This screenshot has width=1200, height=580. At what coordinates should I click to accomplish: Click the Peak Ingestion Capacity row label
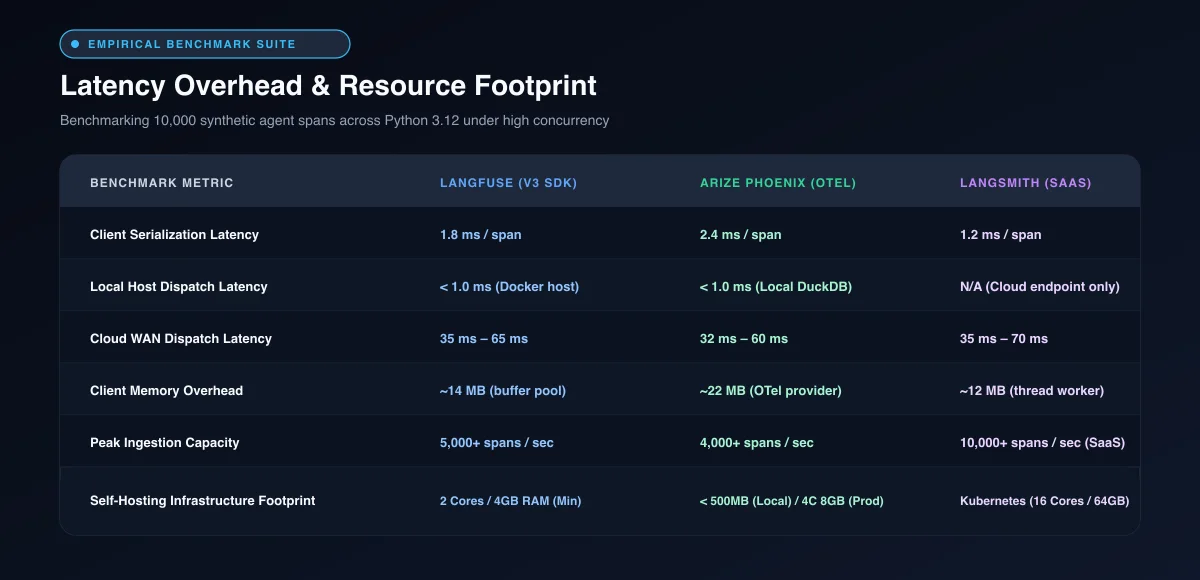(x=165, y=443)
